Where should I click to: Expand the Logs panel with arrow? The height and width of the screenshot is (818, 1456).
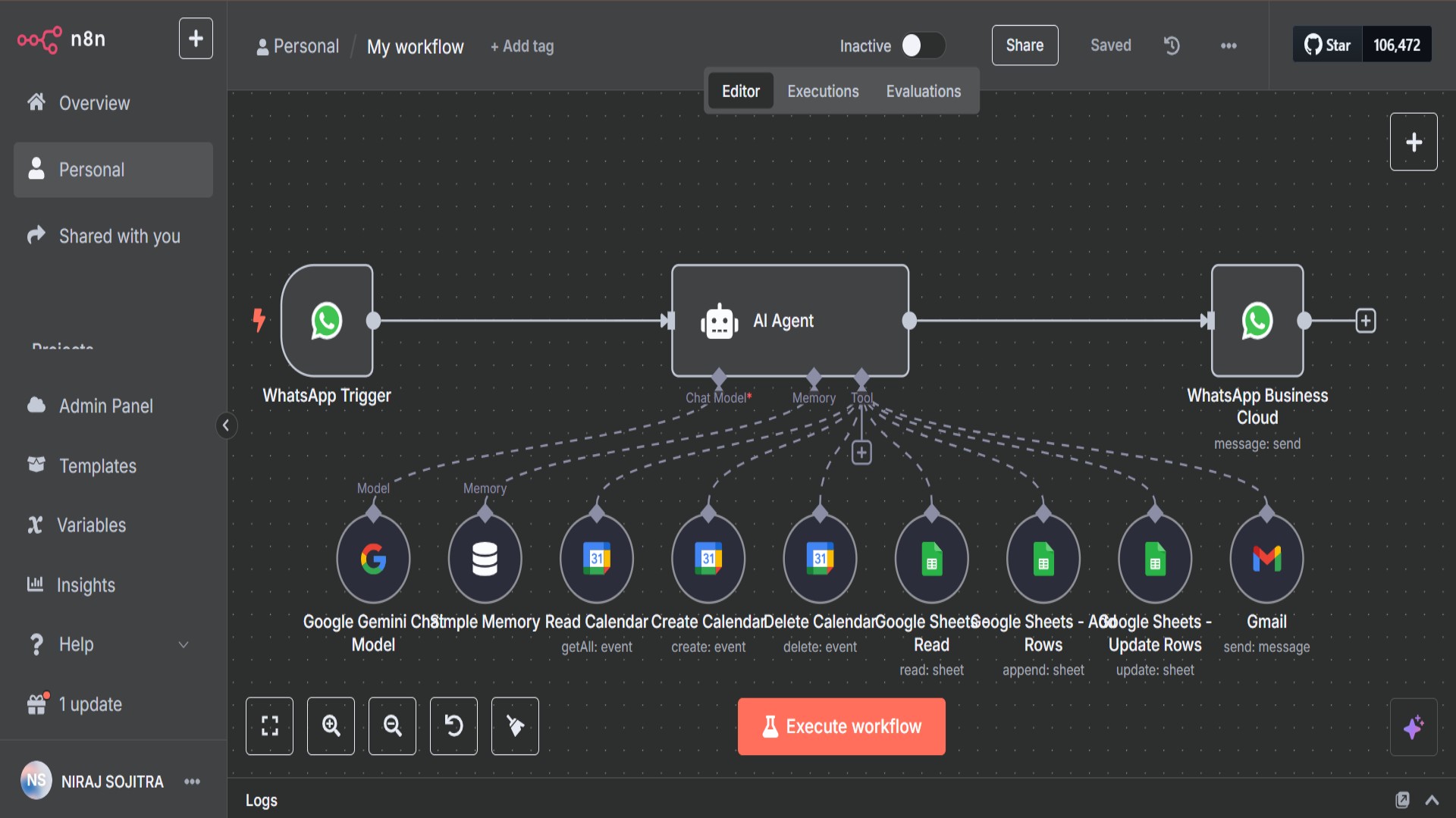pos(1432,800)
